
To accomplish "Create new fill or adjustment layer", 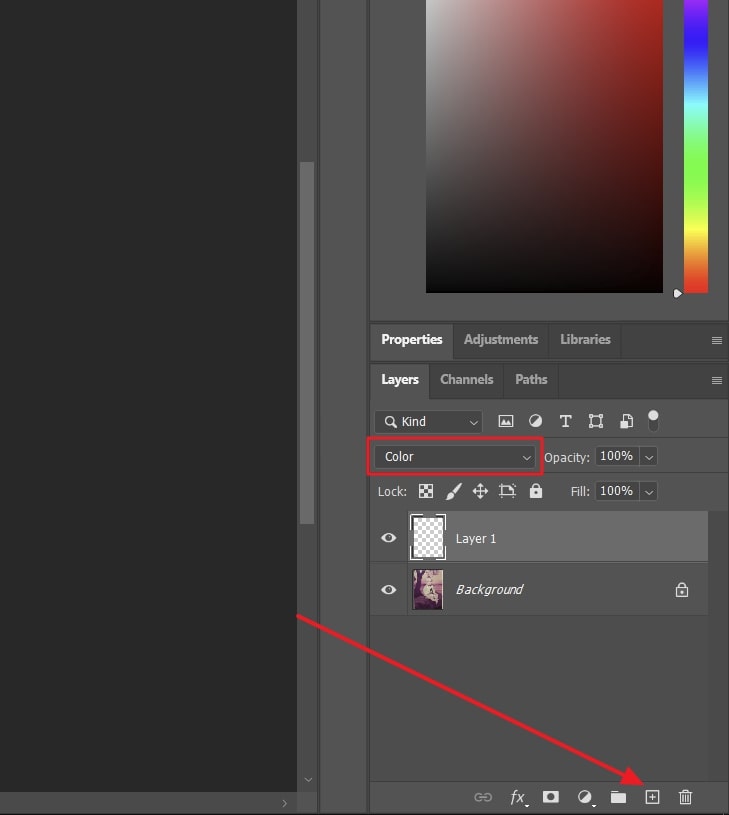I will [585, 797].
